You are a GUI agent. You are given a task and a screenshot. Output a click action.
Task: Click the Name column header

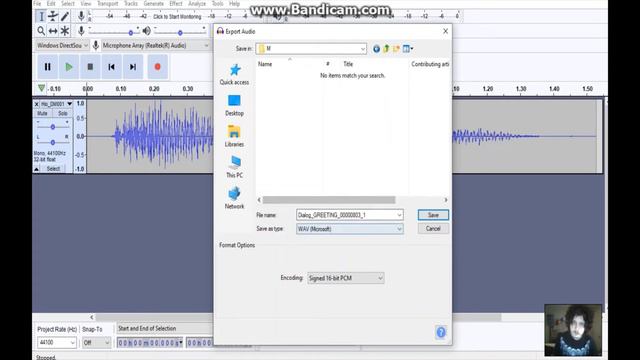coord(265,64)
